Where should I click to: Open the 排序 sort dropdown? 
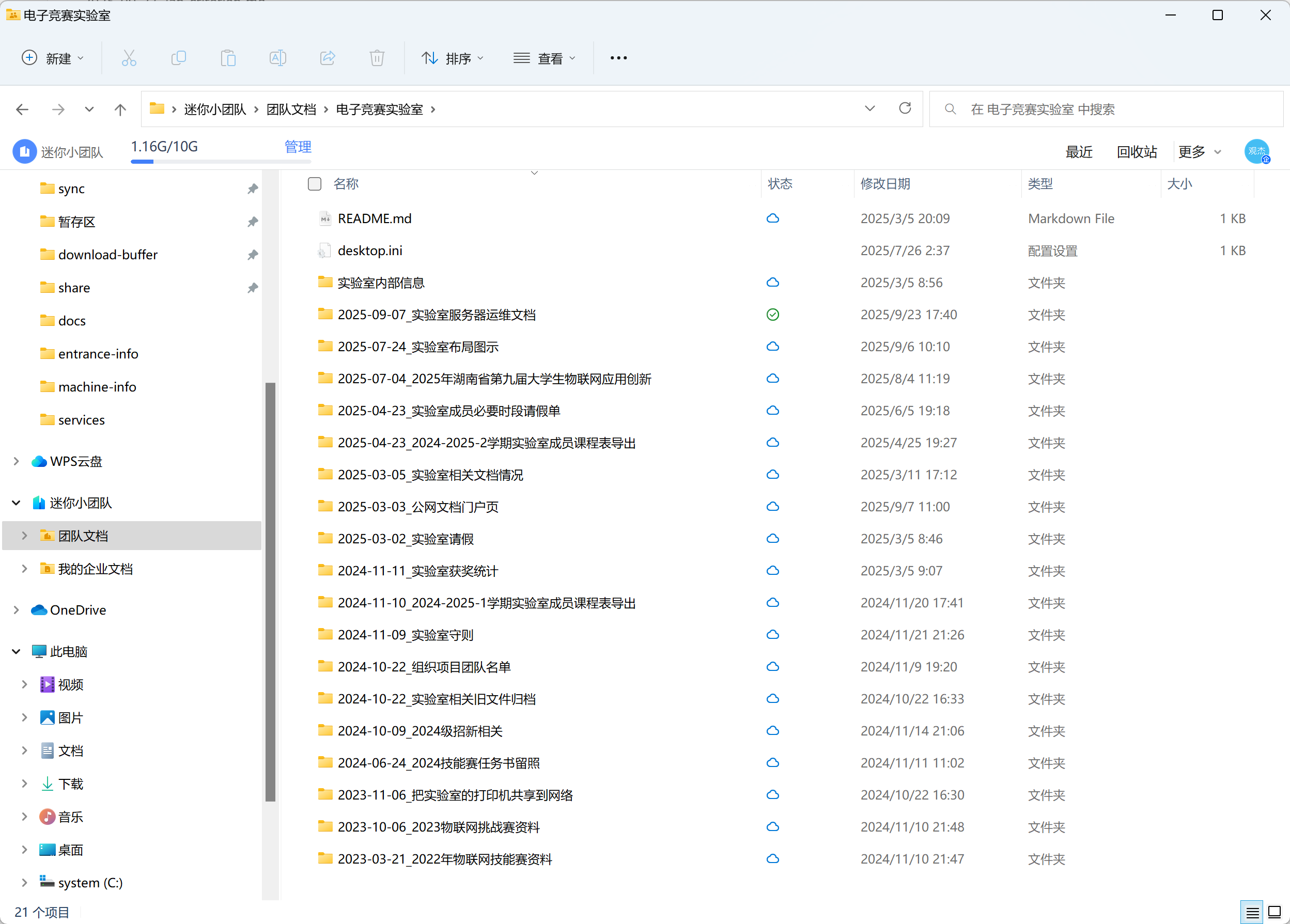(x=453, y=58)
